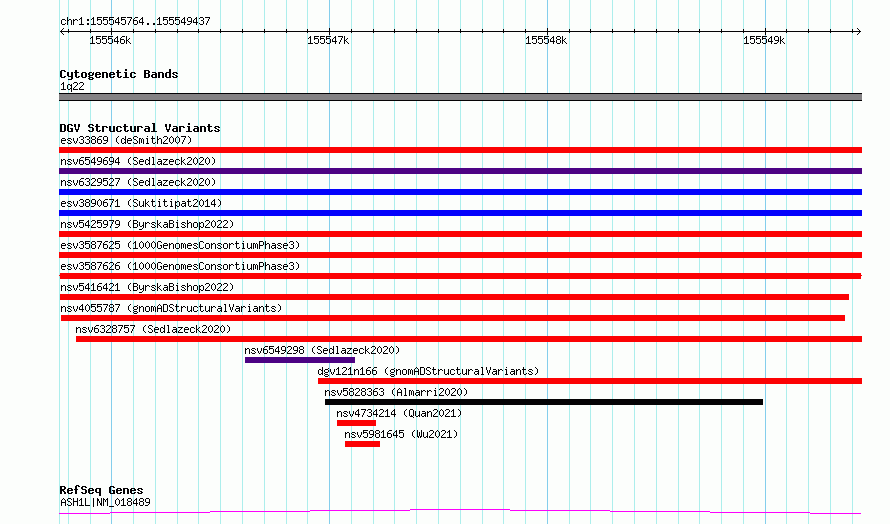This screenshot has height=524, width=890.
Task: Select the 1q22 band label
Action: point(72,87)
